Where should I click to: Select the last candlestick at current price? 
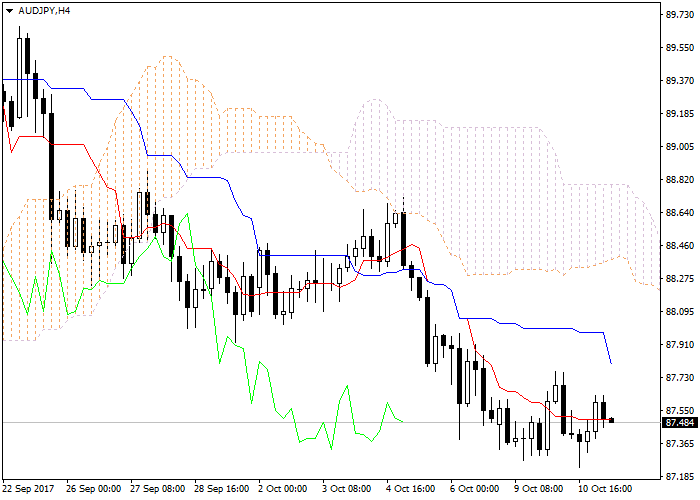pos(612,420)
